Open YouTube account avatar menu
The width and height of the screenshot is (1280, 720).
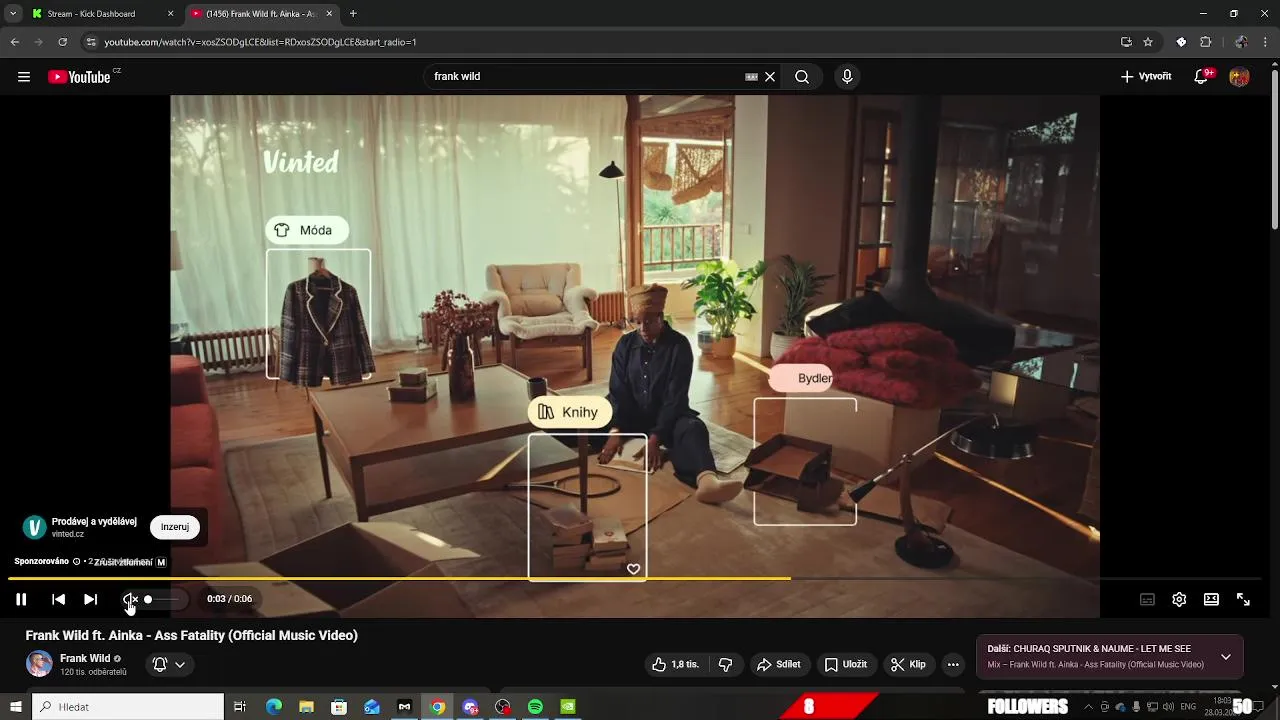click(1239, 77)
